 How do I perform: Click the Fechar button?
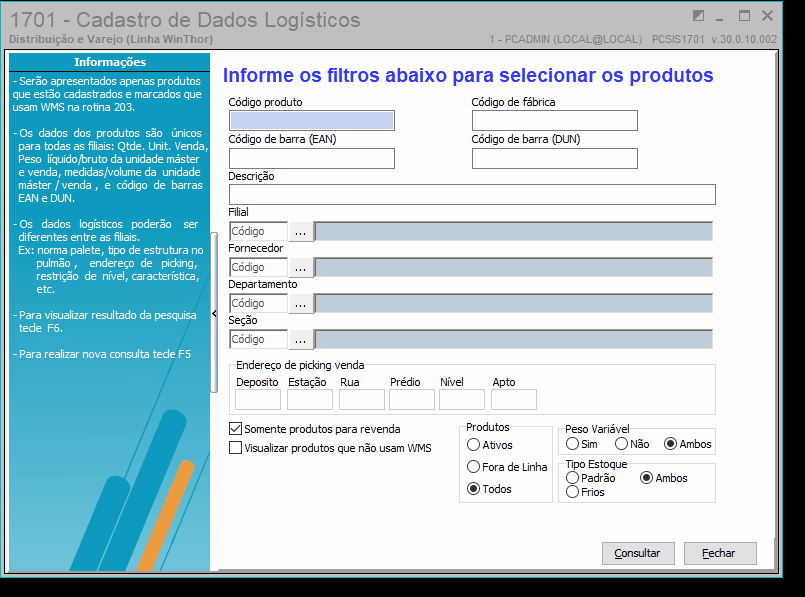pos(720,553)
